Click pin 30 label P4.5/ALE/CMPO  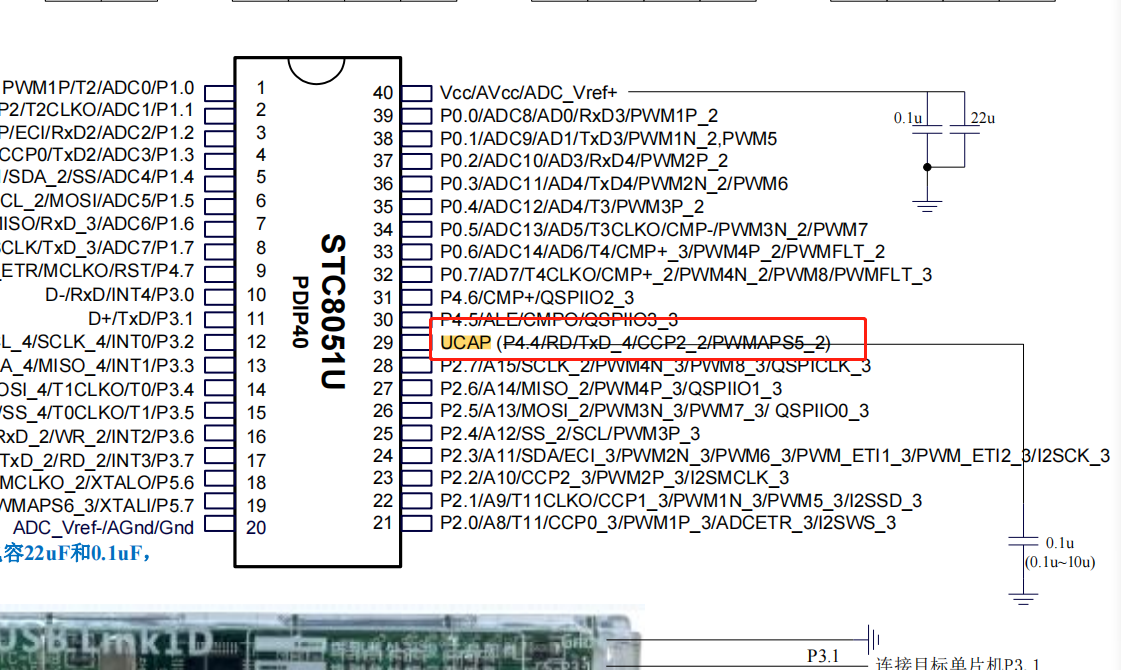click(559, 320)
